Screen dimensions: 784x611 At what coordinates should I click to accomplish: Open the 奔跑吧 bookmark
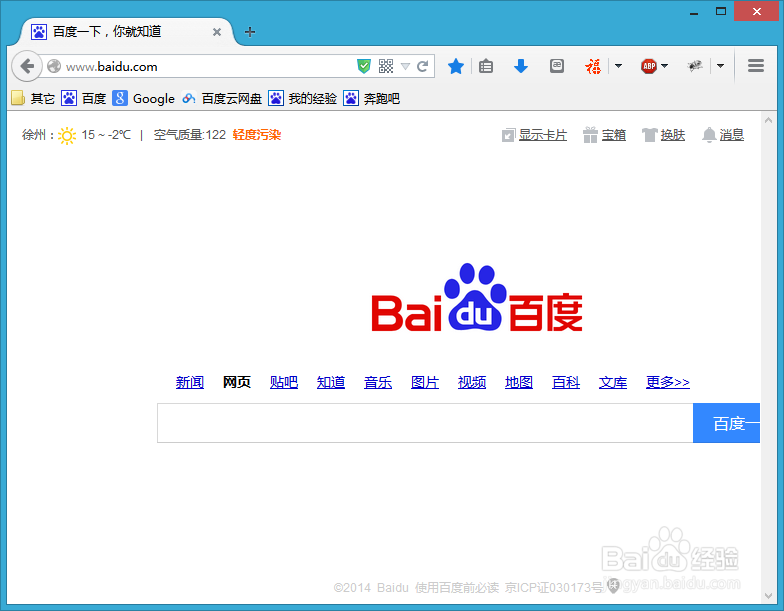point(372,98)
